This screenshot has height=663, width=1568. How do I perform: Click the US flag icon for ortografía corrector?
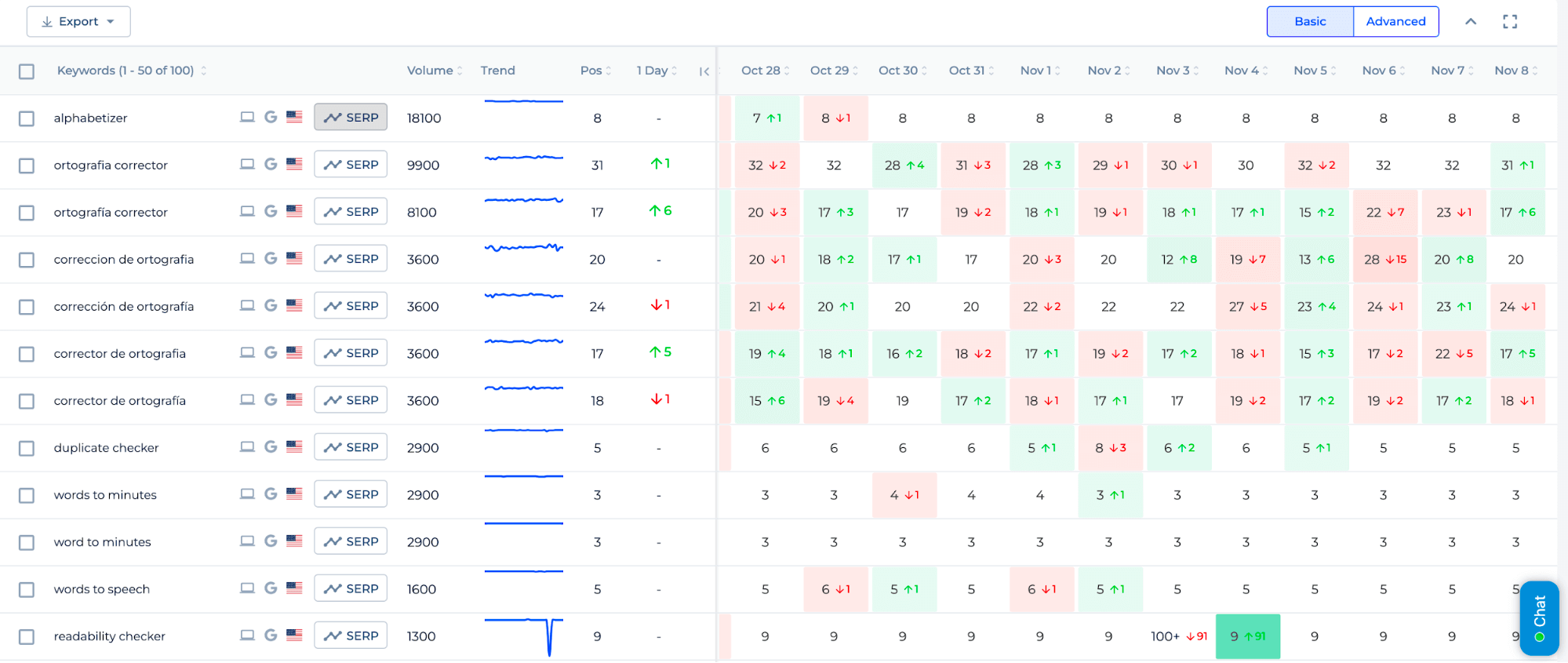point(294,211)
